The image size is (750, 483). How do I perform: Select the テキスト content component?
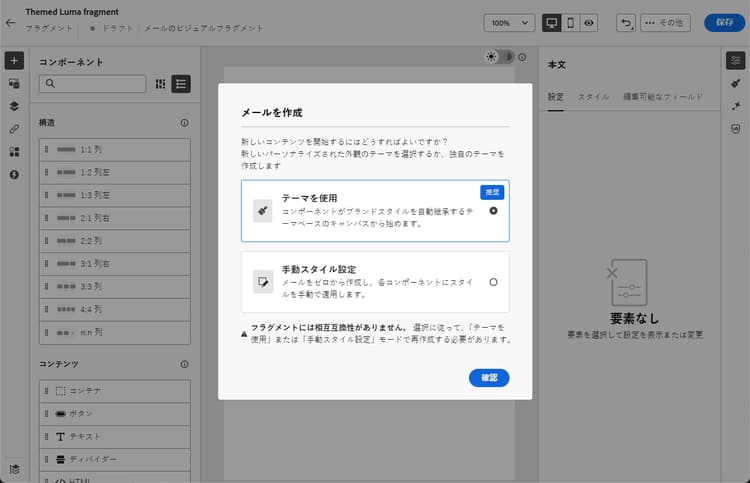click(115, 437)
